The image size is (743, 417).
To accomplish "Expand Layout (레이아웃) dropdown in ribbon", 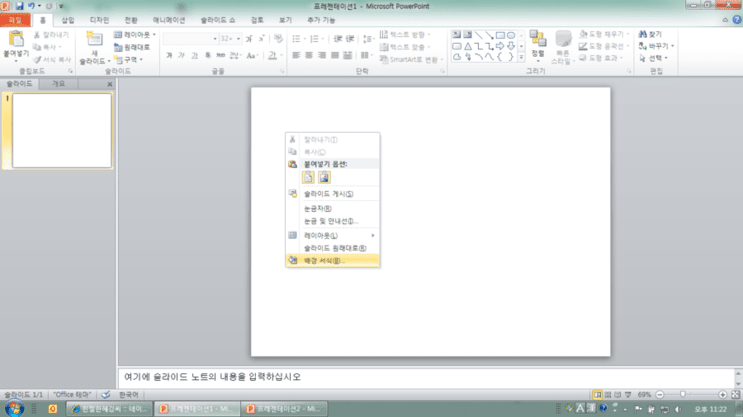I will (135, 35).
